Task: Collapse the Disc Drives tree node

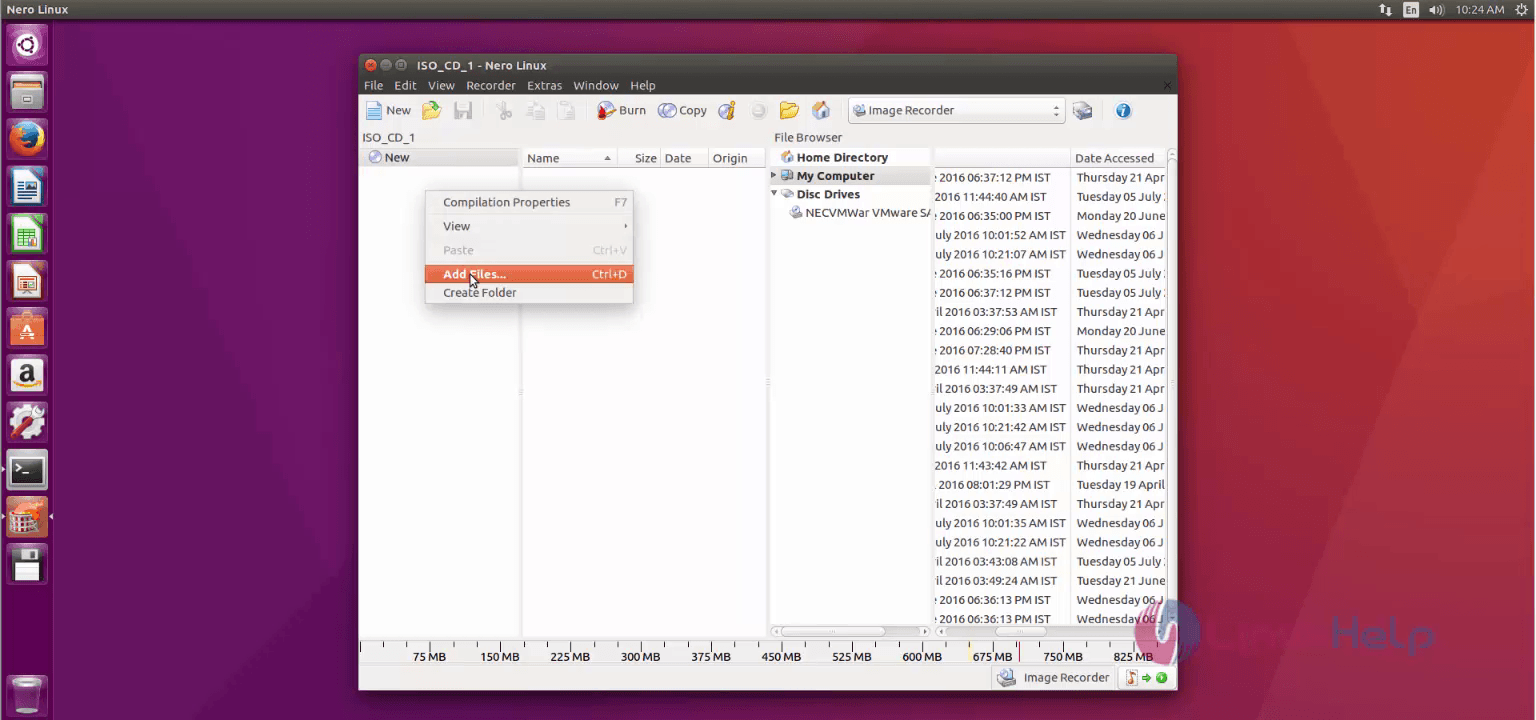Action: coord(773,193)
